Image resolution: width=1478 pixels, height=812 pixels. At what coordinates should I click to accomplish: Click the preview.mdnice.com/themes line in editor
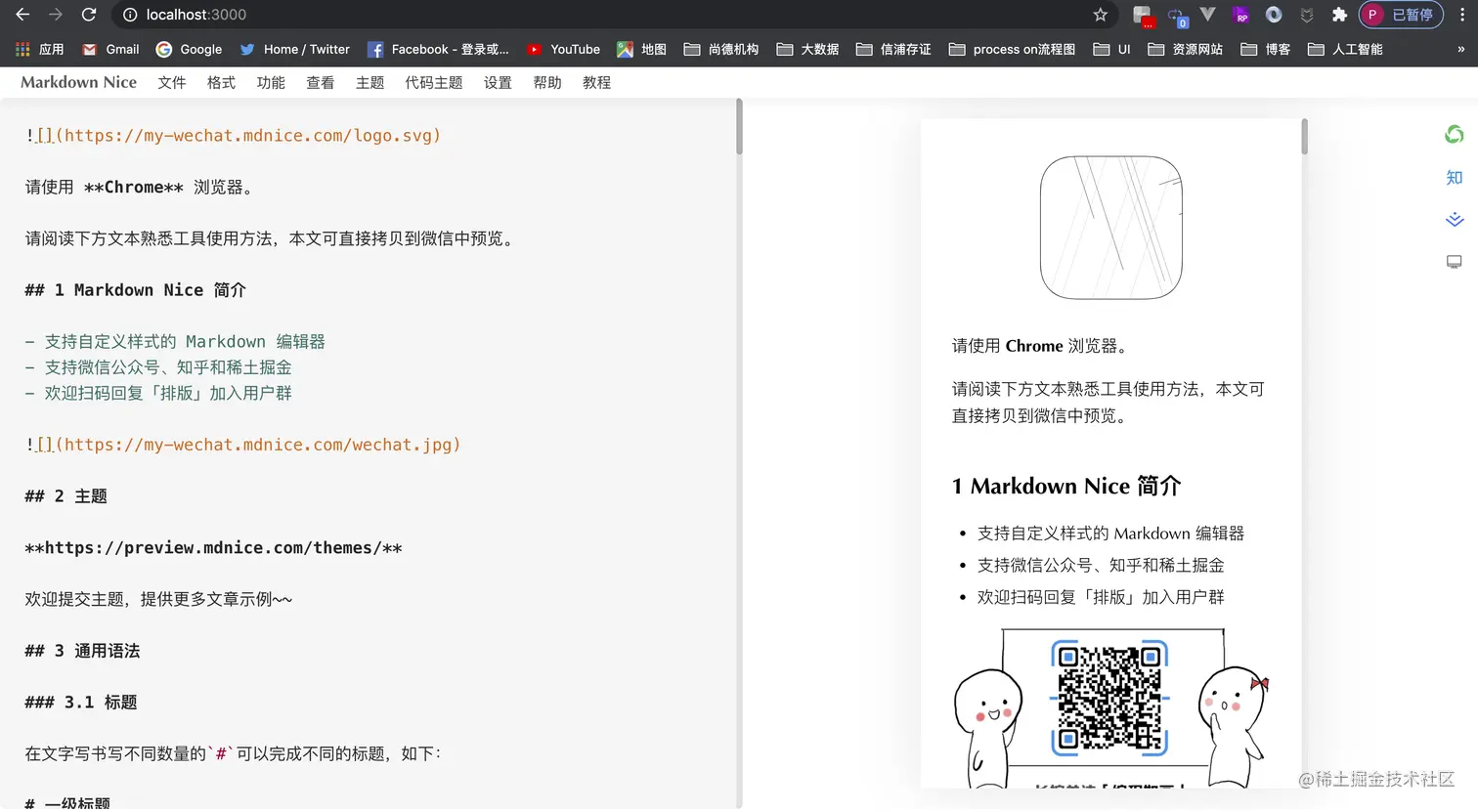point(213,548)
